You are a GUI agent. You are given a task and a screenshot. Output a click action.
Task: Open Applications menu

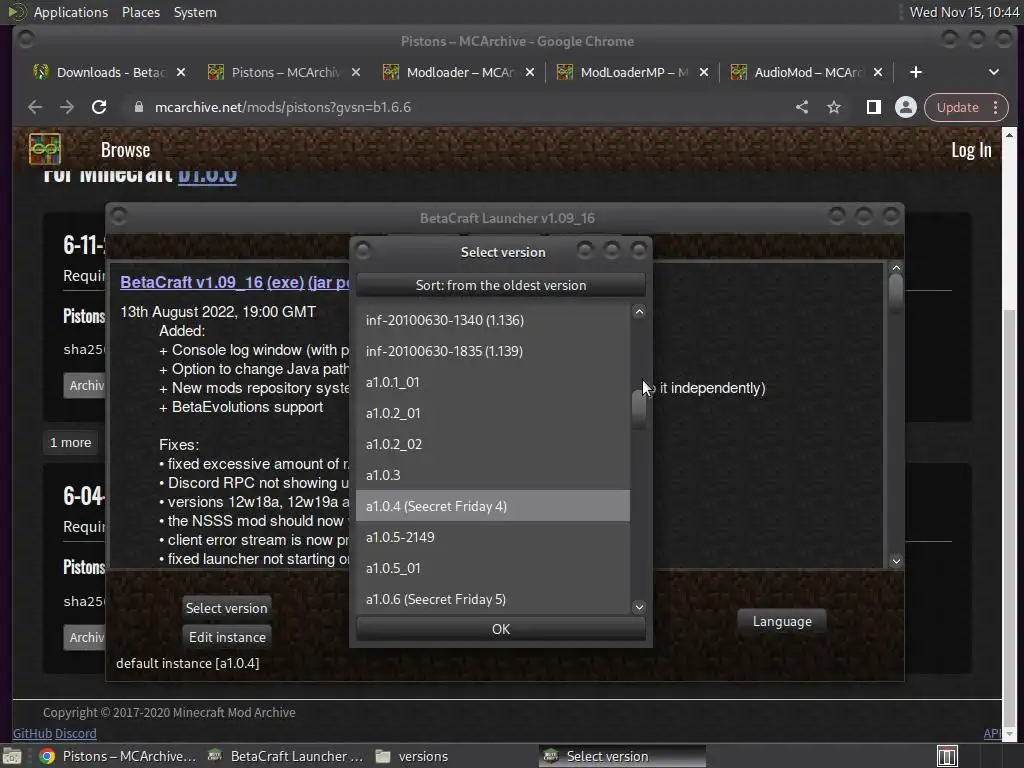tap(71, 12)
